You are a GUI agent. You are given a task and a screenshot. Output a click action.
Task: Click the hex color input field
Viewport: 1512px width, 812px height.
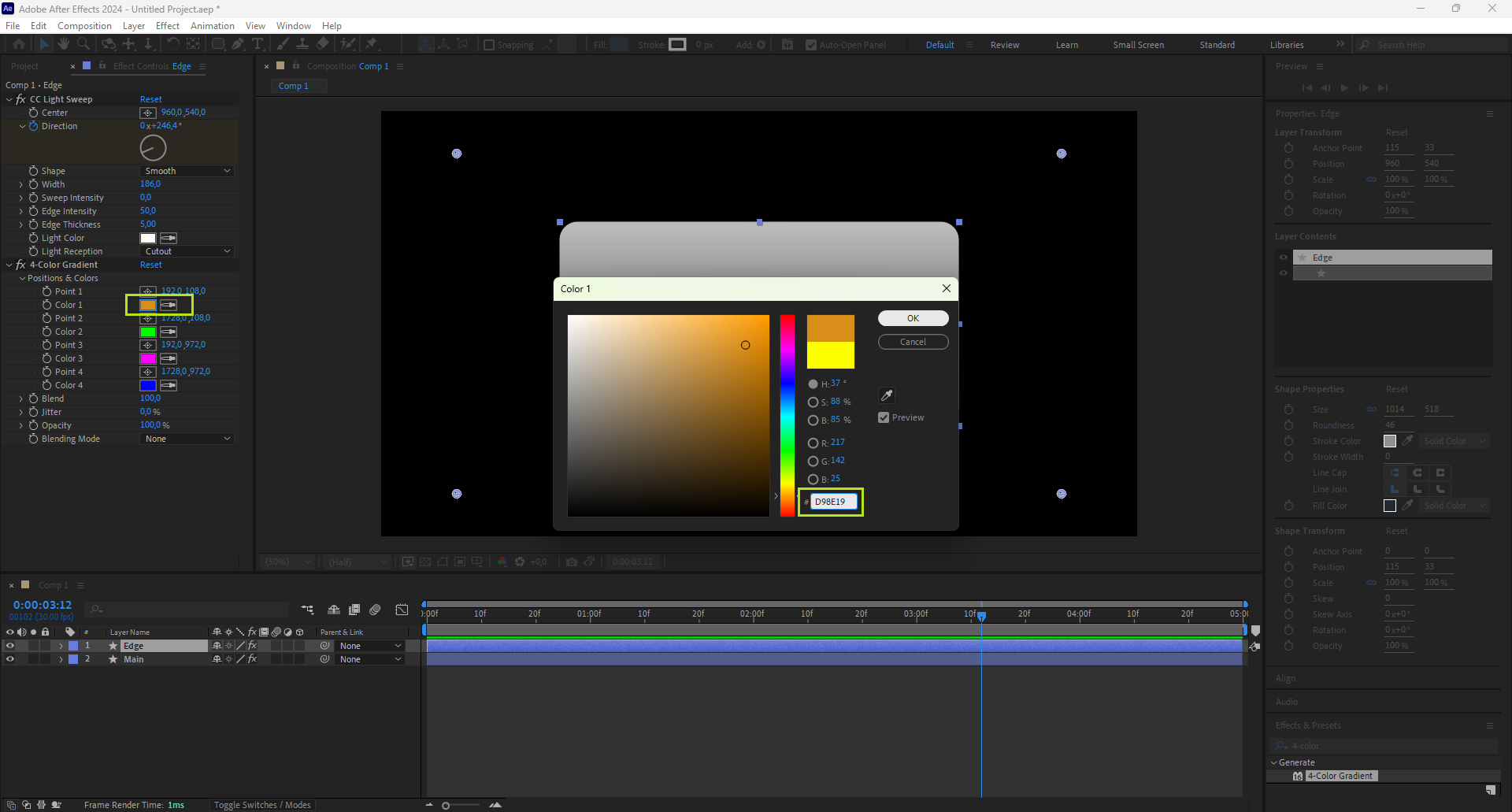(x=833, y=502)
